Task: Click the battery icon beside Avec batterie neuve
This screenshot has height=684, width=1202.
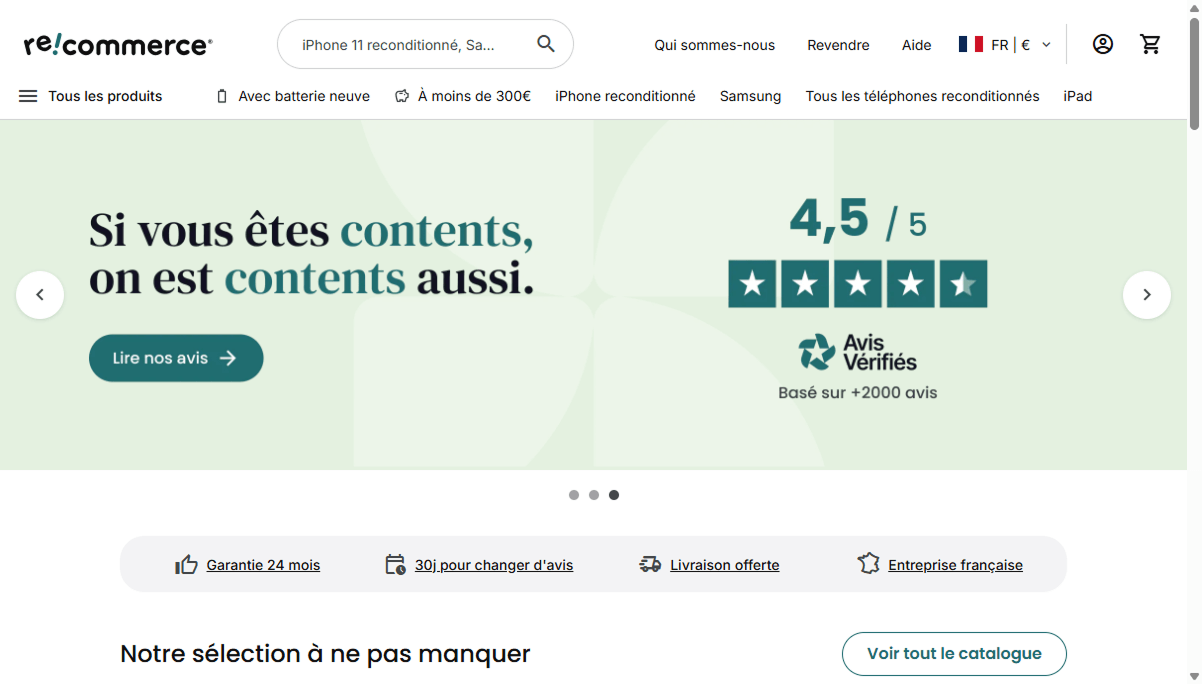Action: 221,96
